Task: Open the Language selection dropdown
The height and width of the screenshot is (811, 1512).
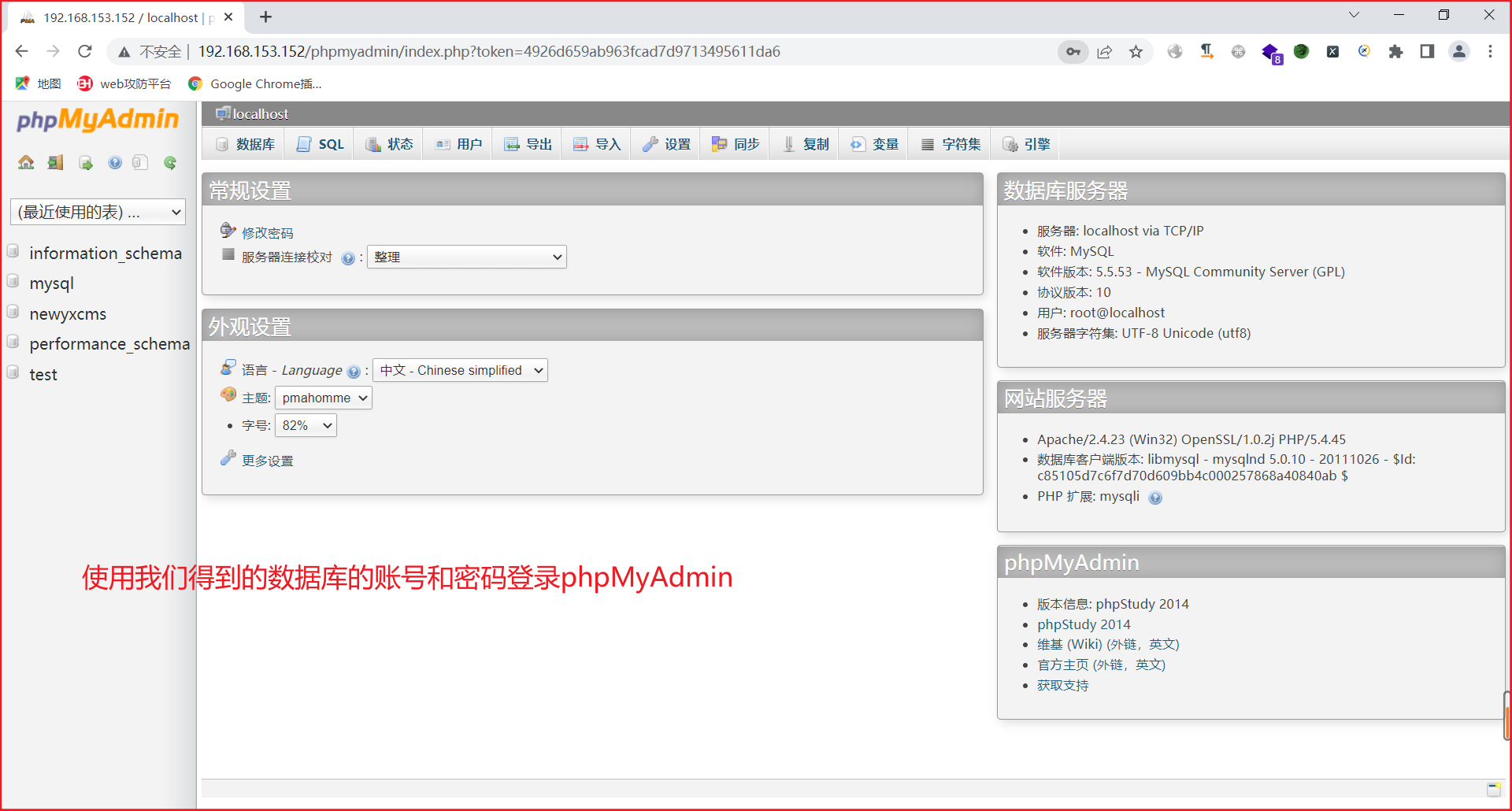Action: point(460,370)
